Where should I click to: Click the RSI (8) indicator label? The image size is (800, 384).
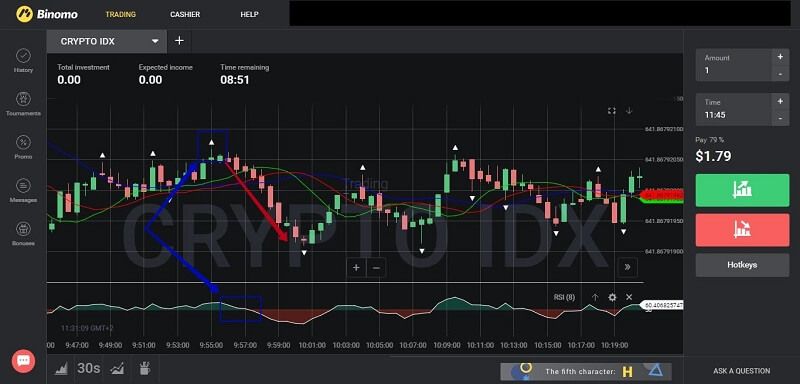point(564,297)
